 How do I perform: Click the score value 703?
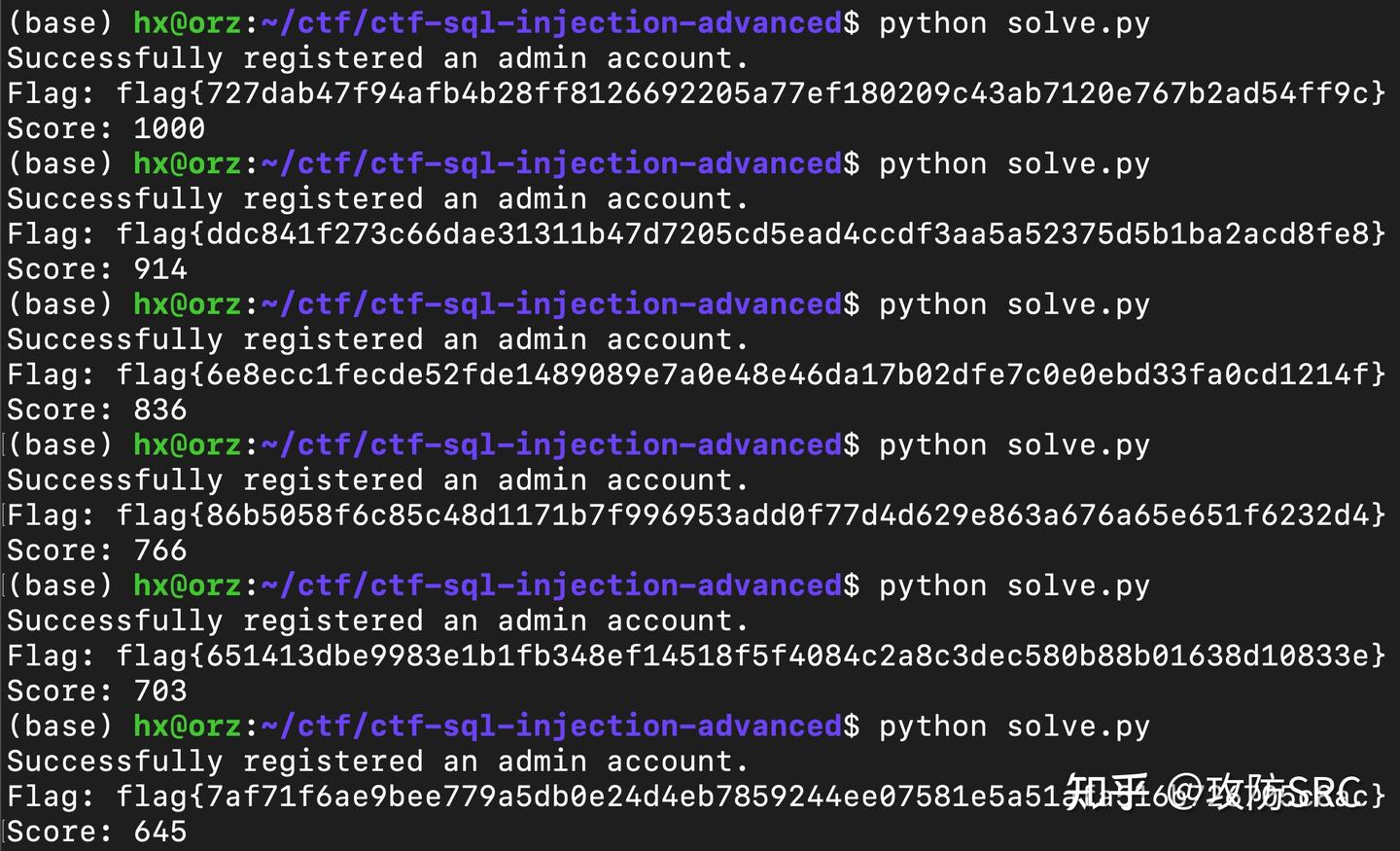[x=160, y=691]
